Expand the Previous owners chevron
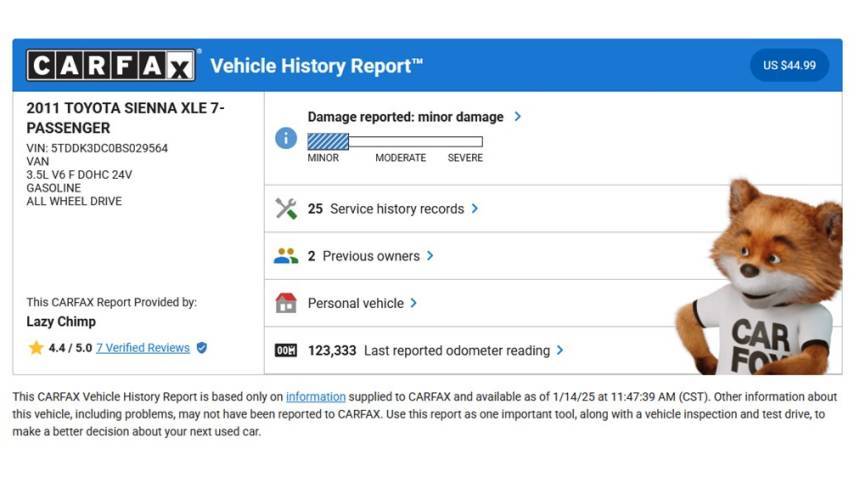The height and width of the screenshot is (484, 860). (x=430, y=256)
